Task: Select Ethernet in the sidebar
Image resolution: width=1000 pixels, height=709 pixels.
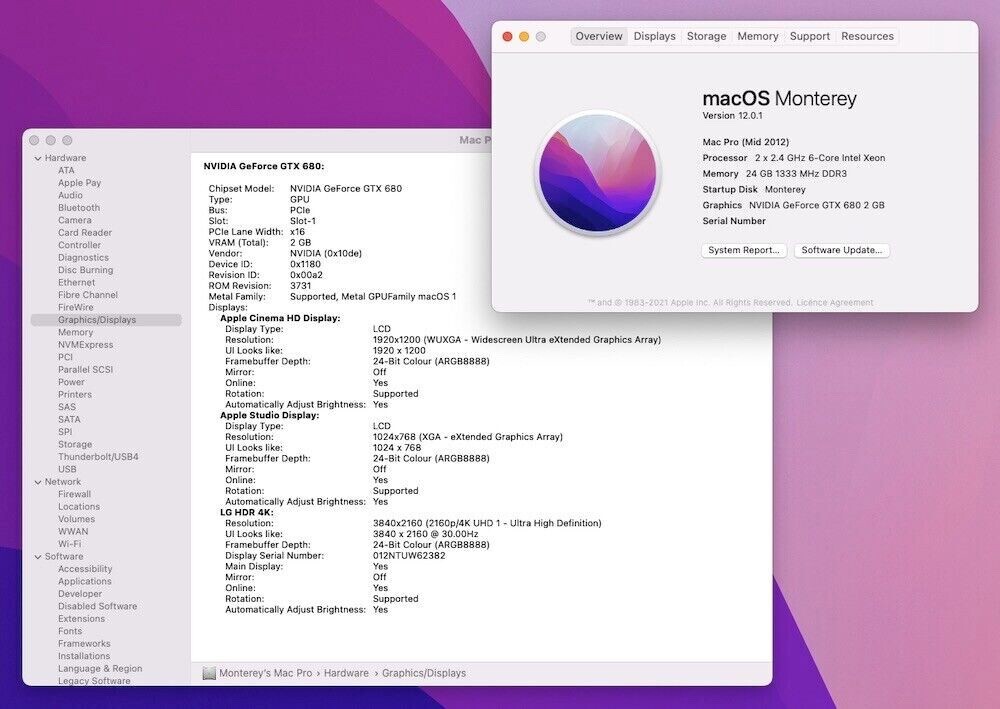Action: point(77,282)
